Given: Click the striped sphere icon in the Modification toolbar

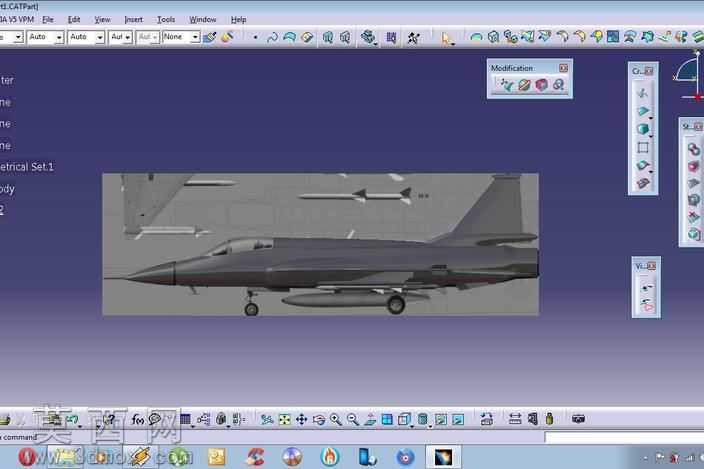Looking at the screenshot, I should point(524,85).
